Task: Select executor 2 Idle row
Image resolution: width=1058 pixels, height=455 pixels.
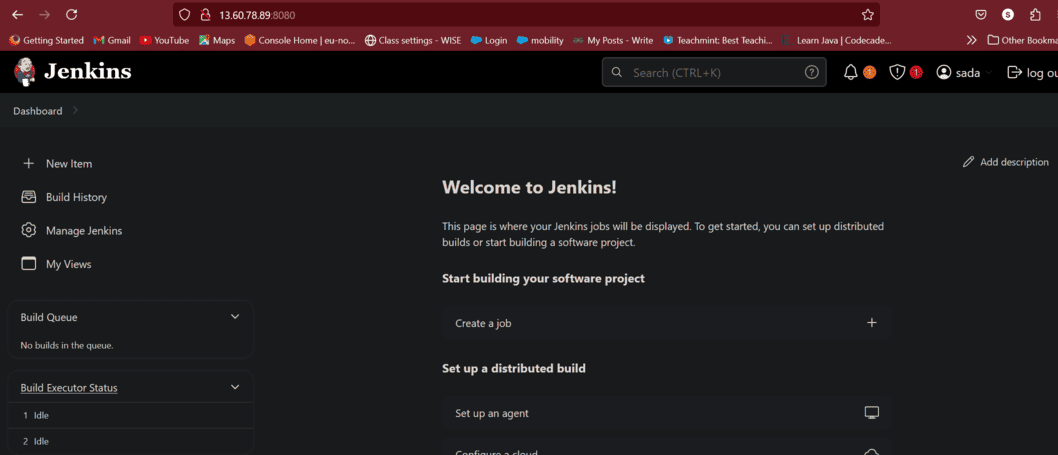Action: (x=130, y=441)
